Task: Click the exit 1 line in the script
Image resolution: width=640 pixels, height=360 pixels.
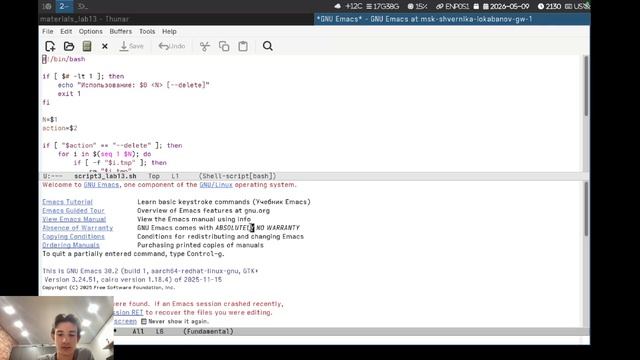Action: coord(69,94)
